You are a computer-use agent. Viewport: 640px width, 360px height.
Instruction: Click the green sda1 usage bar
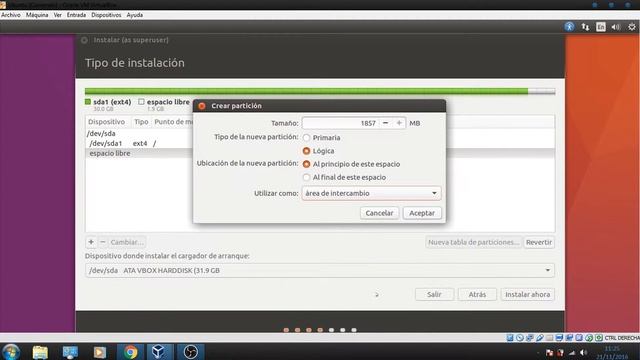point(306,91)
